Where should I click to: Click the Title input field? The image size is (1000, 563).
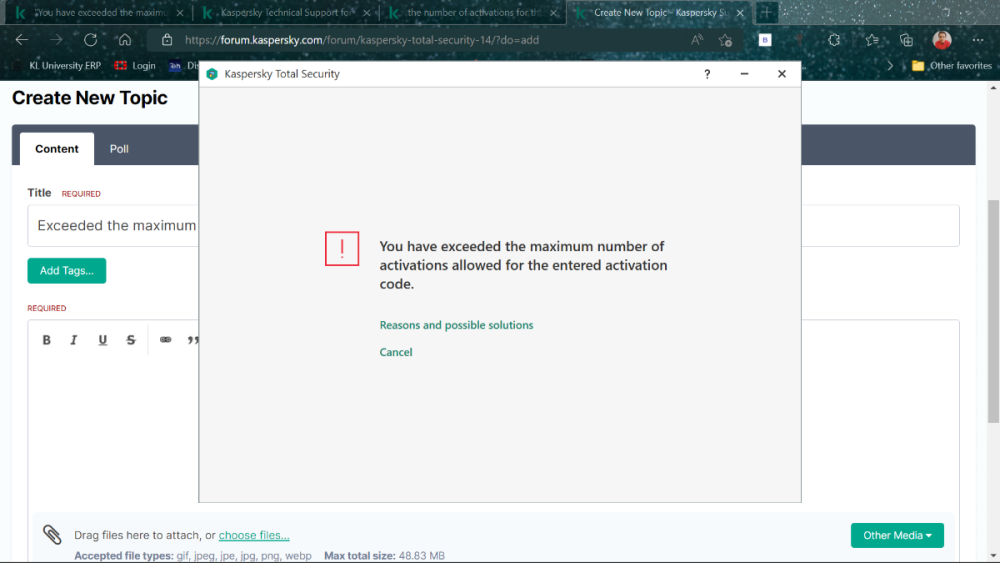493,225
